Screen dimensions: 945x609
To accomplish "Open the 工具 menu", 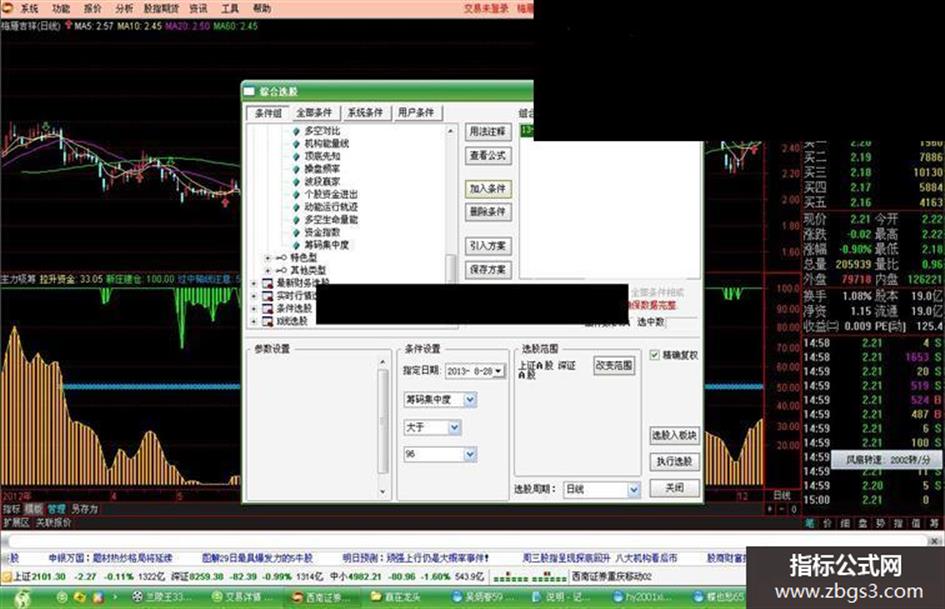I will [x=230, y=8].
